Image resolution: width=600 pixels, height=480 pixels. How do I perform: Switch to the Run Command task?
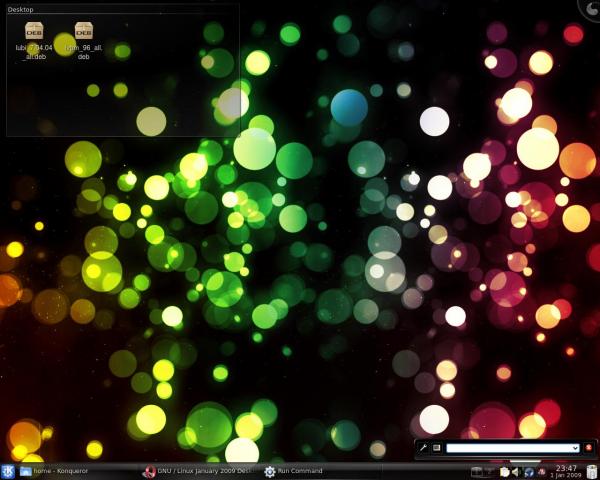pyautogui.click(x=321, y=471)
